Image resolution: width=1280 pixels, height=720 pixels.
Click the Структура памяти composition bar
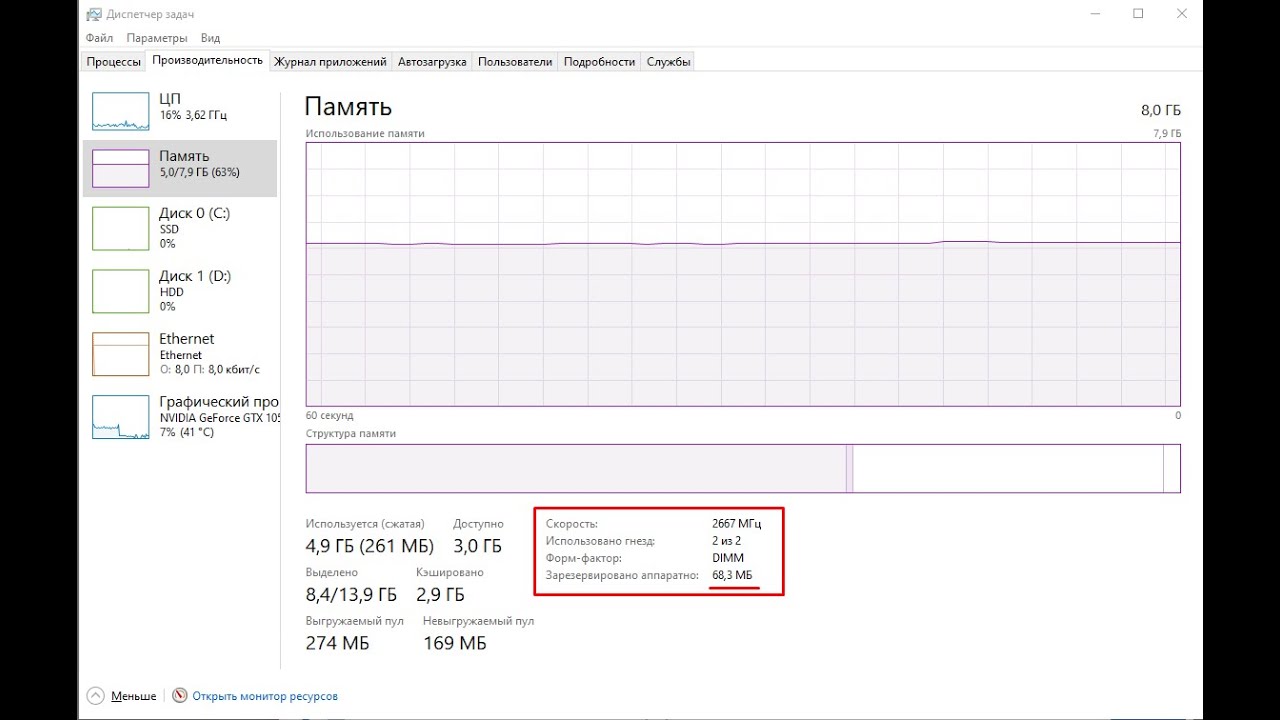tap(742, 468)
